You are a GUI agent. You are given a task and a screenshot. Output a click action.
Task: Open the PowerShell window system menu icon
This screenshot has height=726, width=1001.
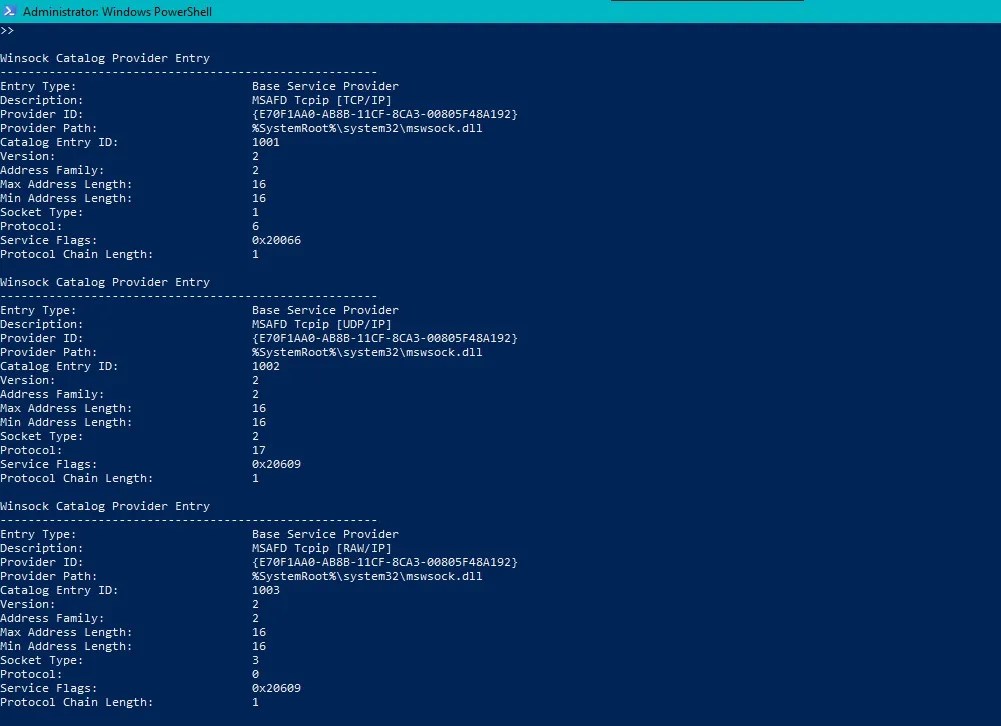pyautogui.click(x=8, y=11)
